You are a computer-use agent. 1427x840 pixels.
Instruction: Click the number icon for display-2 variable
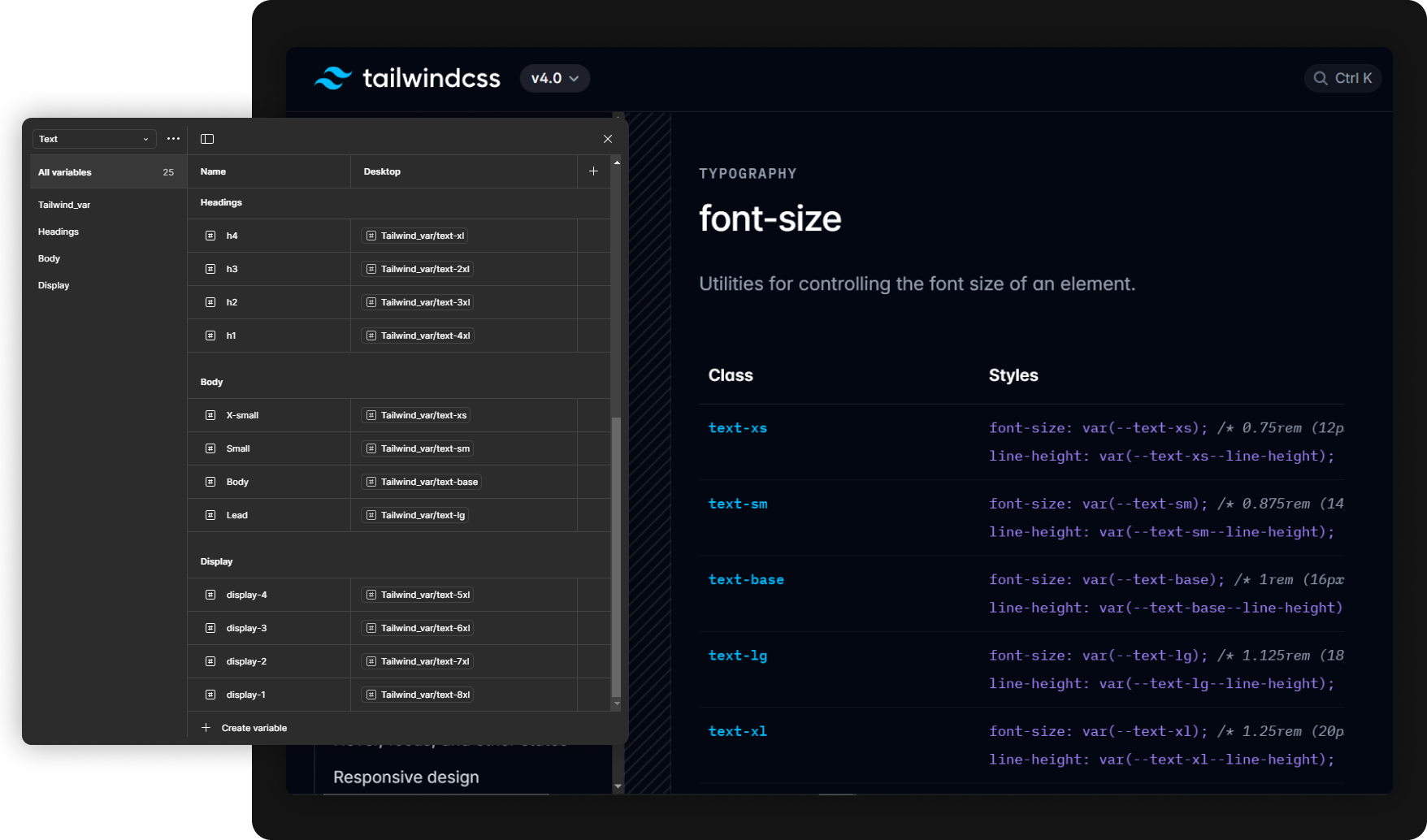[210, 661]
